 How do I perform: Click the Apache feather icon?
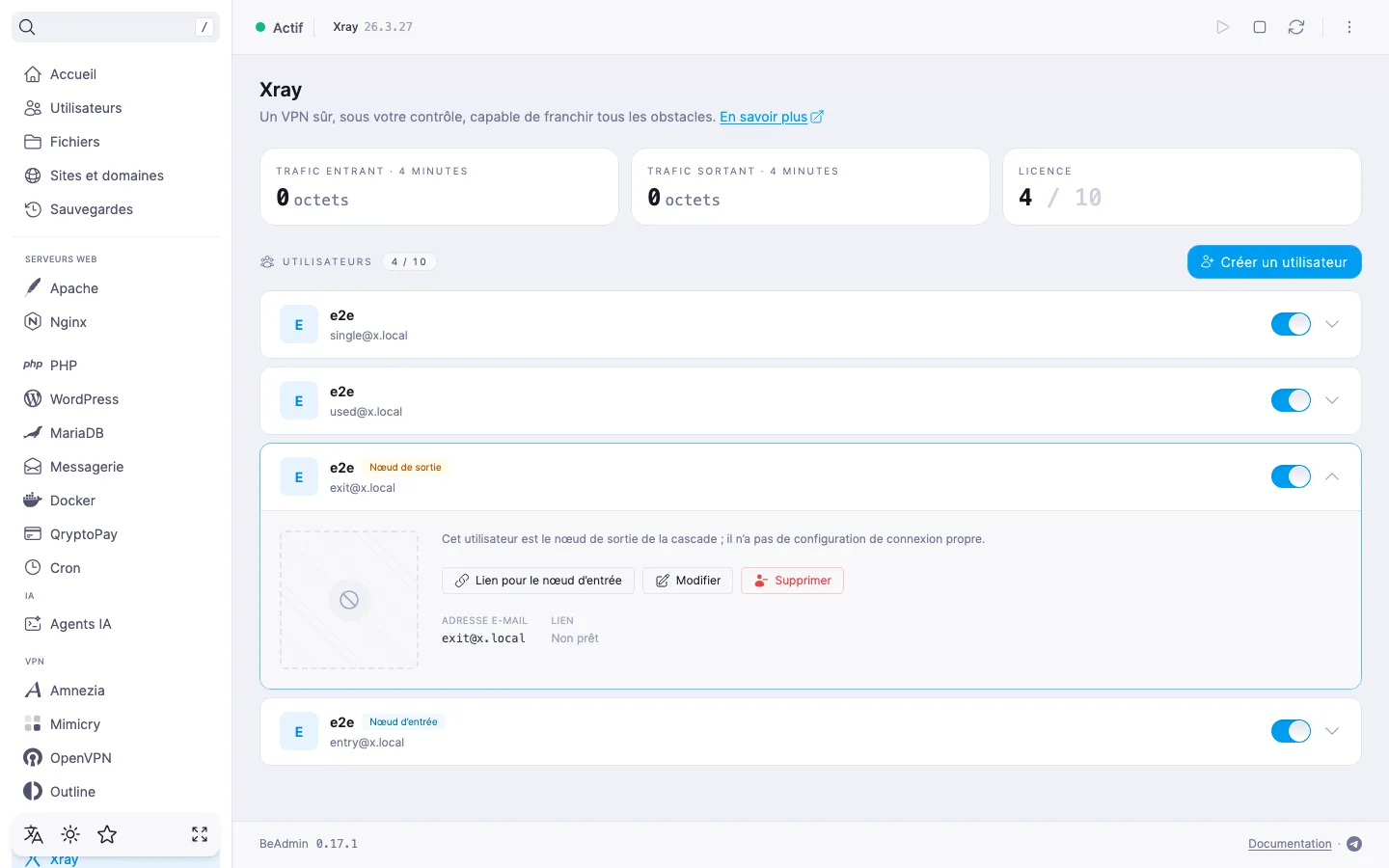(33, 287)
